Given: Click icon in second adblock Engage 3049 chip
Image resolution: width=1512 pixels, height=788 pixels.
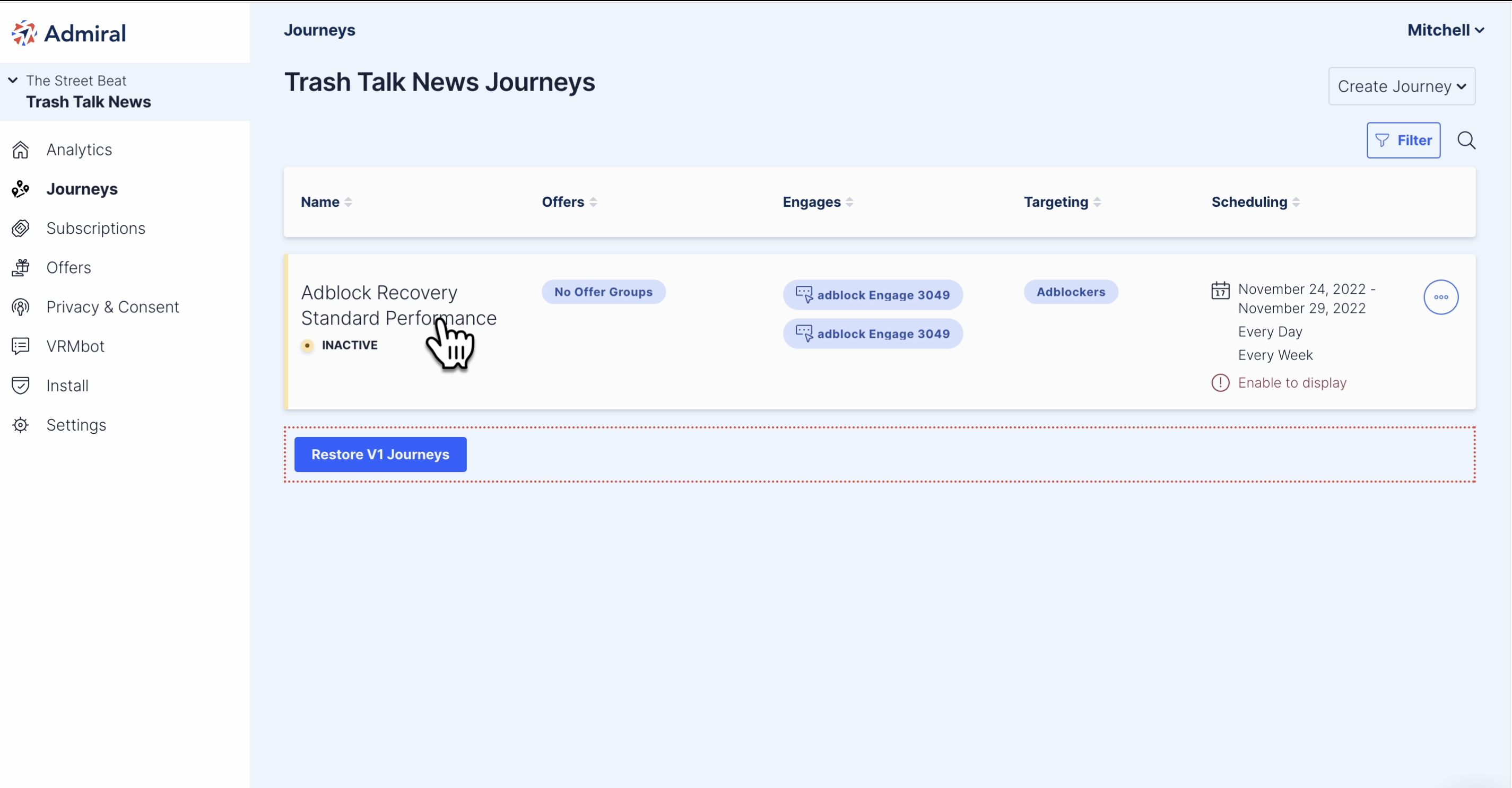Looking at the screenshot, I should click(804, 333).
